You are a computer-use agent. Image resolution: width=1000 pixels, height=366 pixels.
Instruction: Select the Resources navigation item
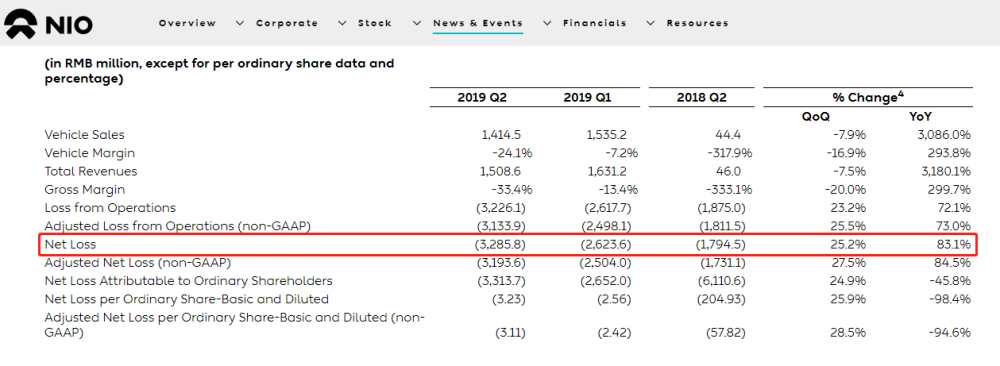(x=698, y=23)
